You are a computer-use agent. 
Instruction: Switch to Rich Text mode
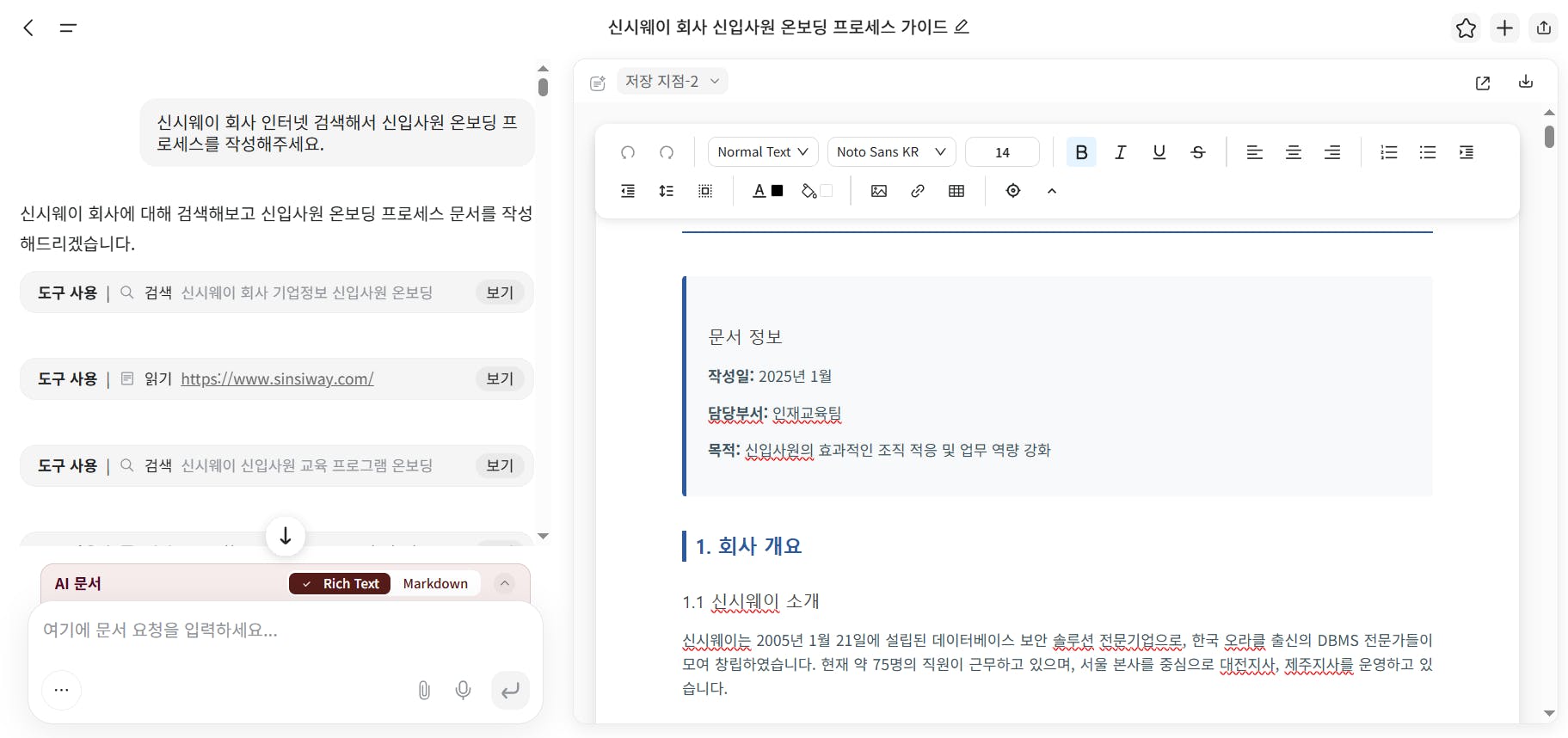pos(340,583)
